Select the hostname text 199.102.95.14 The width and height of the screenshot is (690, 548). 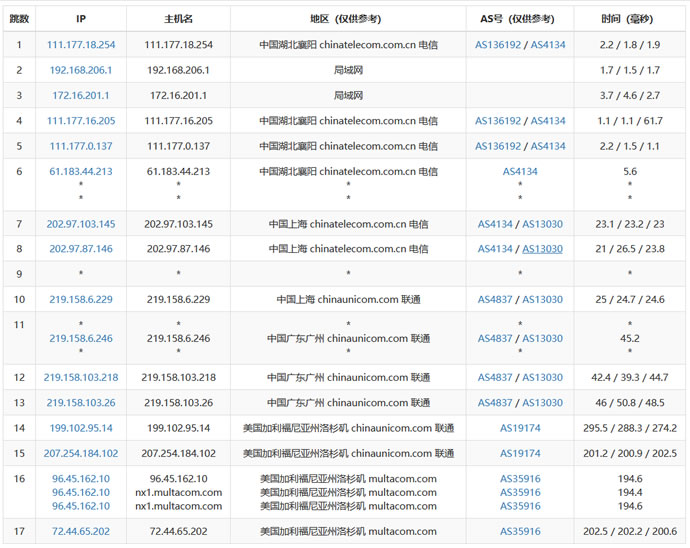click(x=178, y=428)
